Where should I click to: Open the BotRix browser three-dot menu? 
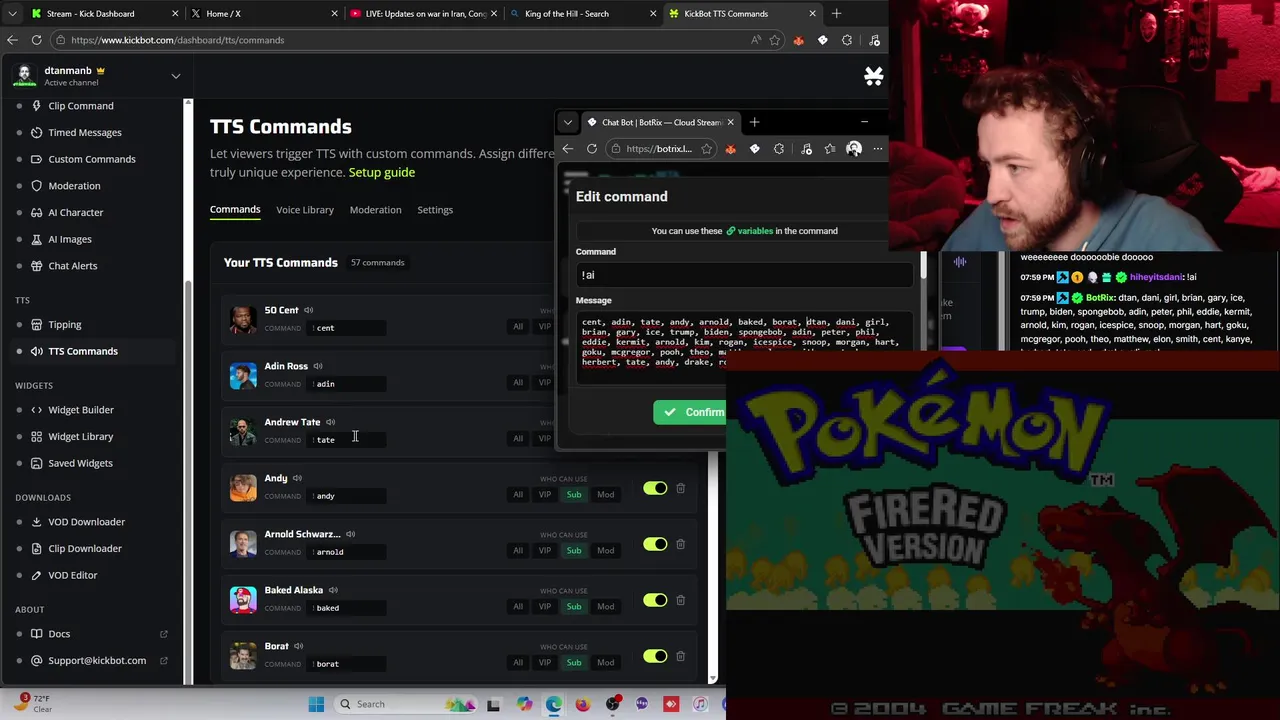click(x=877, y=149)
